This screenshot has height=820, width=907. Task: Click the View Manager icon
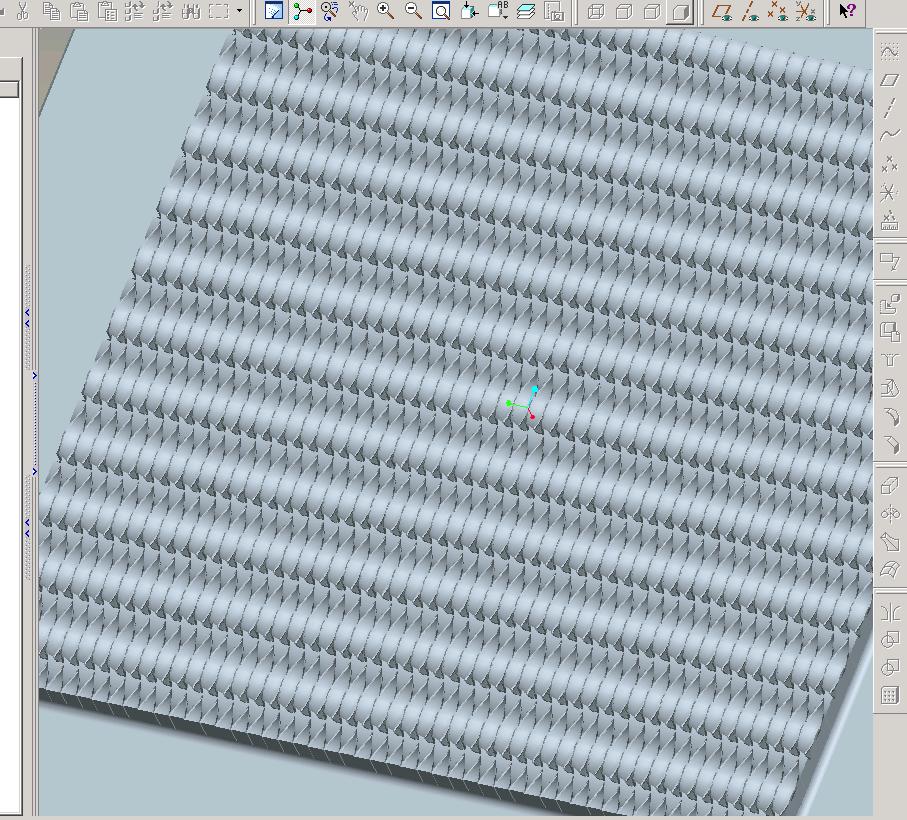click(554, 11)
